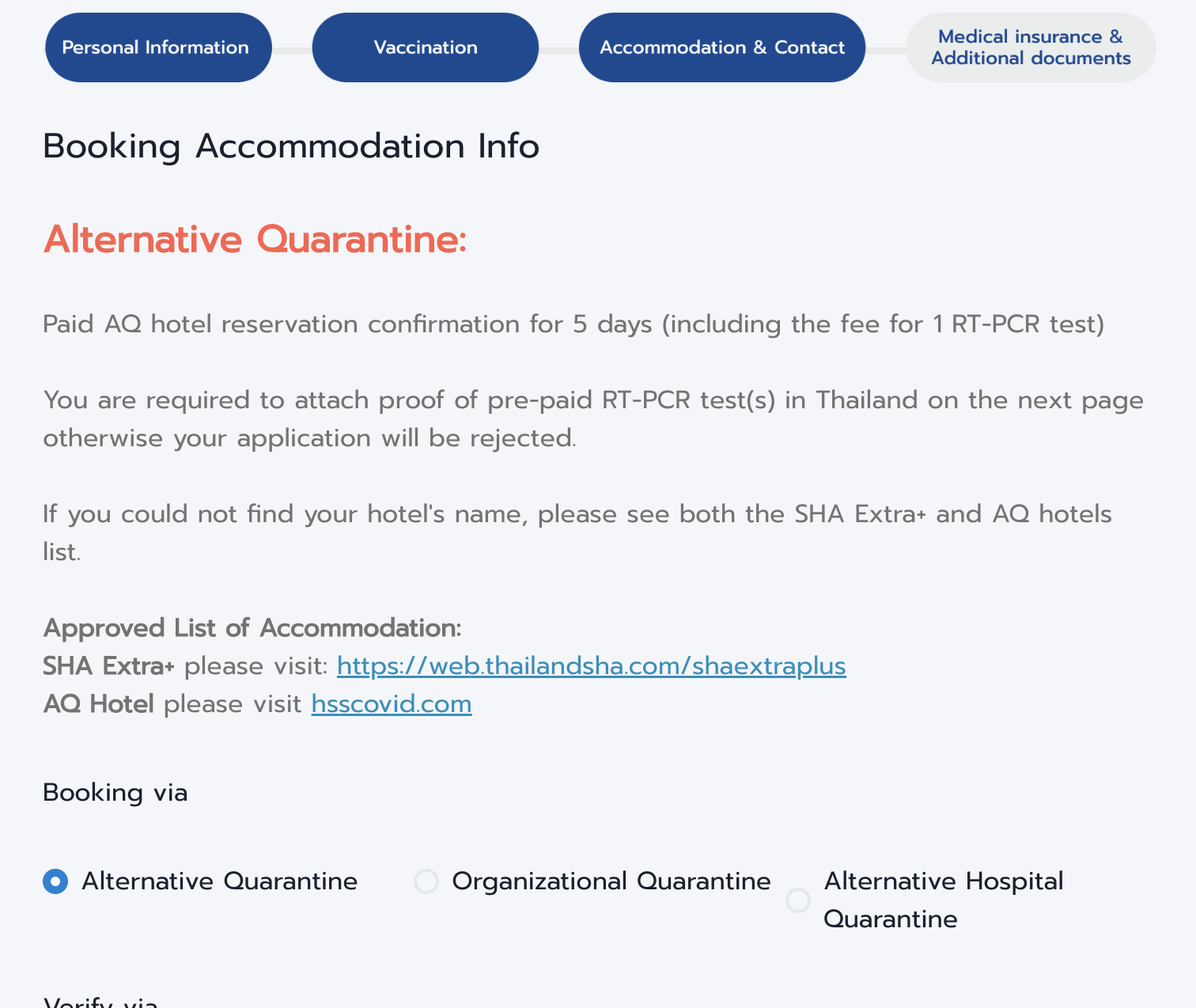Click the pre-paid RT-PCR test proof notice

(593, 419)
